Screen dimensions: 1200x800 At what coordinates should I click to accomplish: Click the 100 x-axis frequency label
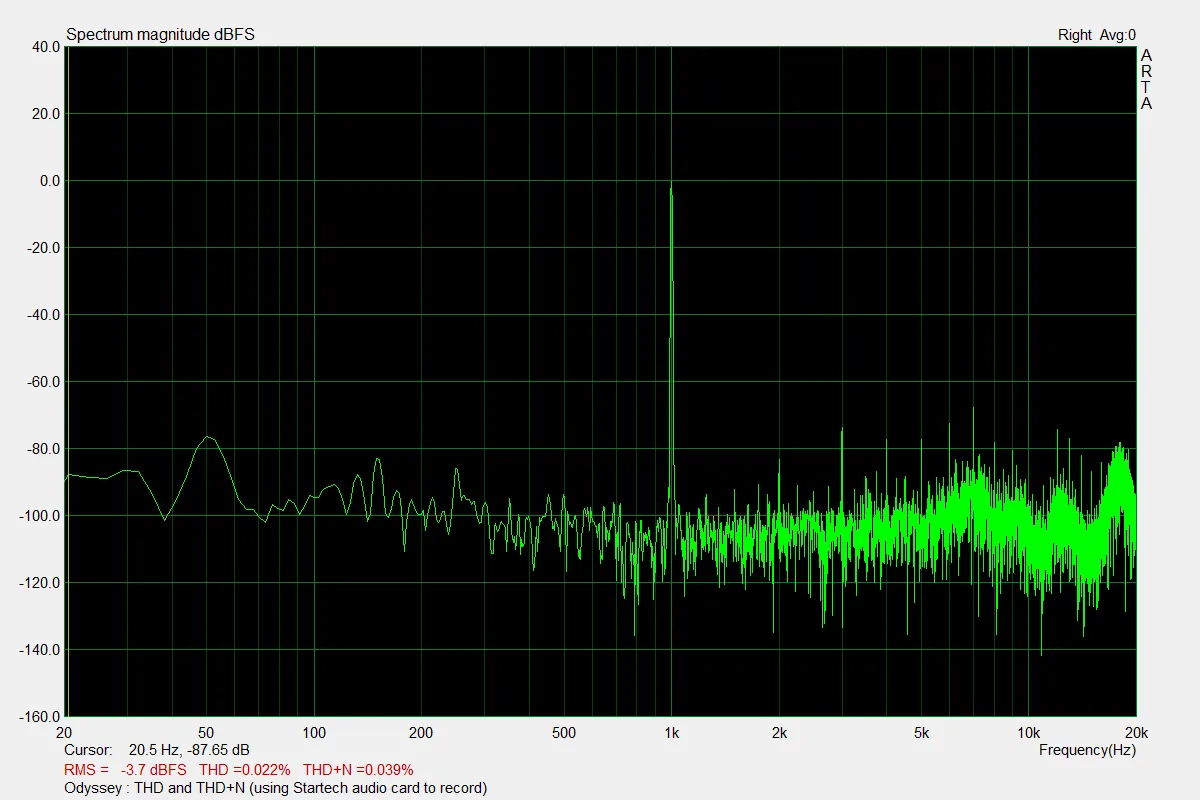click(x=314, y=733)
